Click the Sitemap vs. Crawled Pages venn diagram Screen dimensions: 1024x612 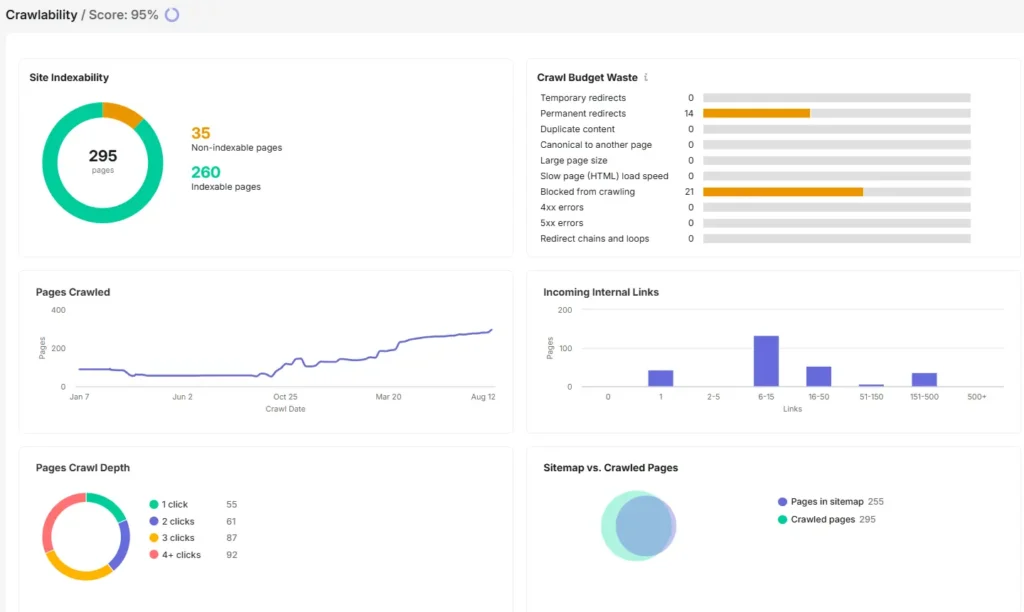pyautogui.click(x=638, y=526)
